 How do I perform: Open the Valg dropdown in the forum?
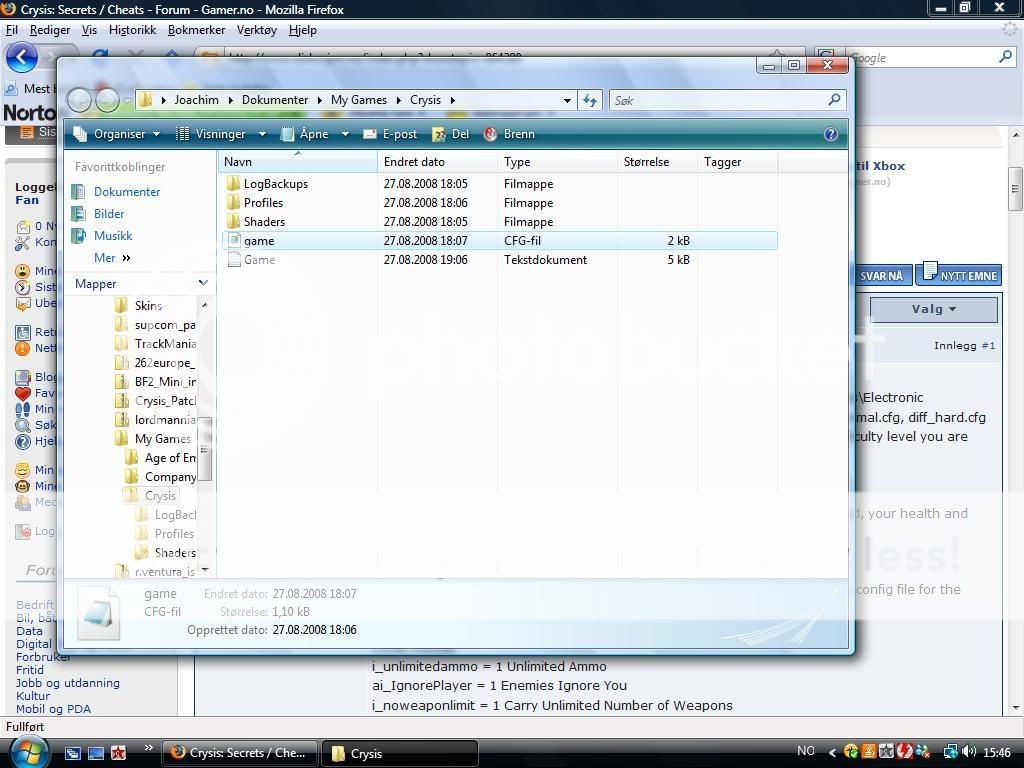[934, 309]
